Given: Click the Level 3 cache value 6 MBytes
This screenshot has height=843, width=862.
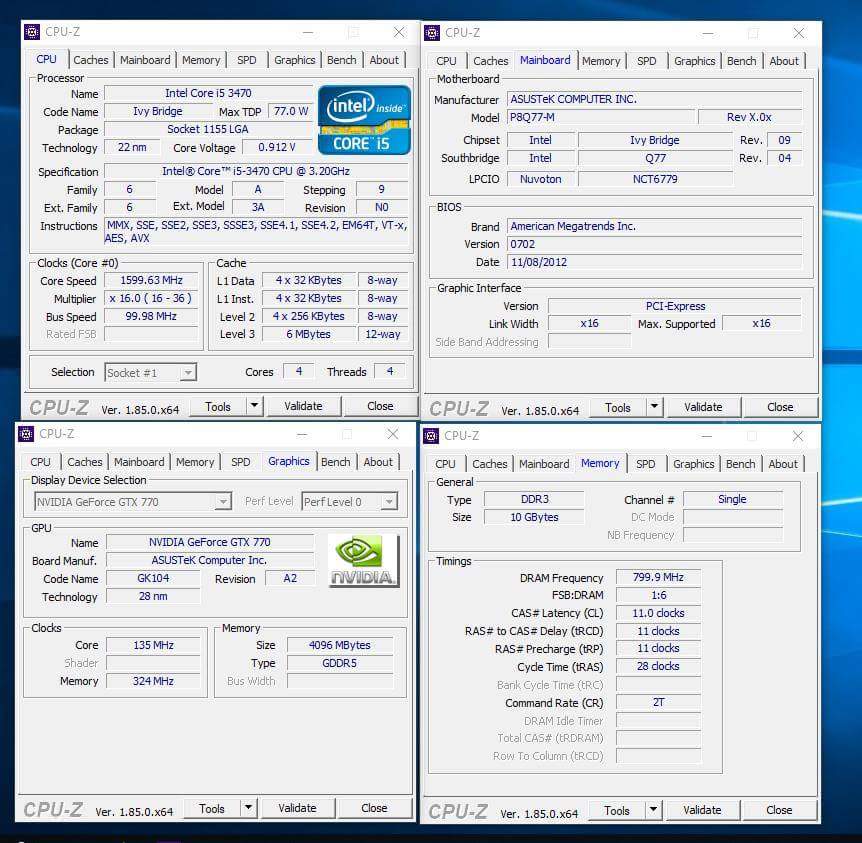Looking at the screenshot, I should (x=308, y=334).
